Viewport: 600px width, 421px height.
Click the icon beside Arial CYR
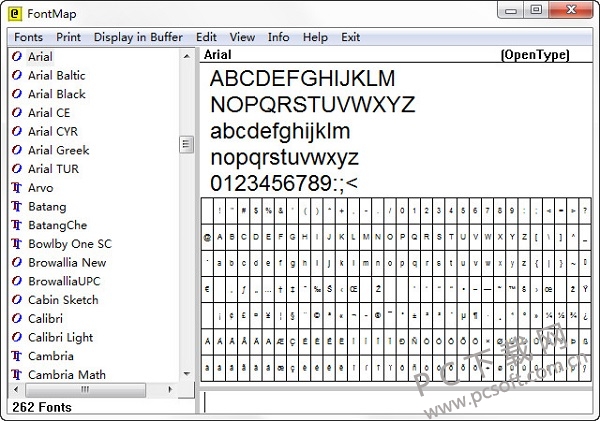[x=17, y=132]
